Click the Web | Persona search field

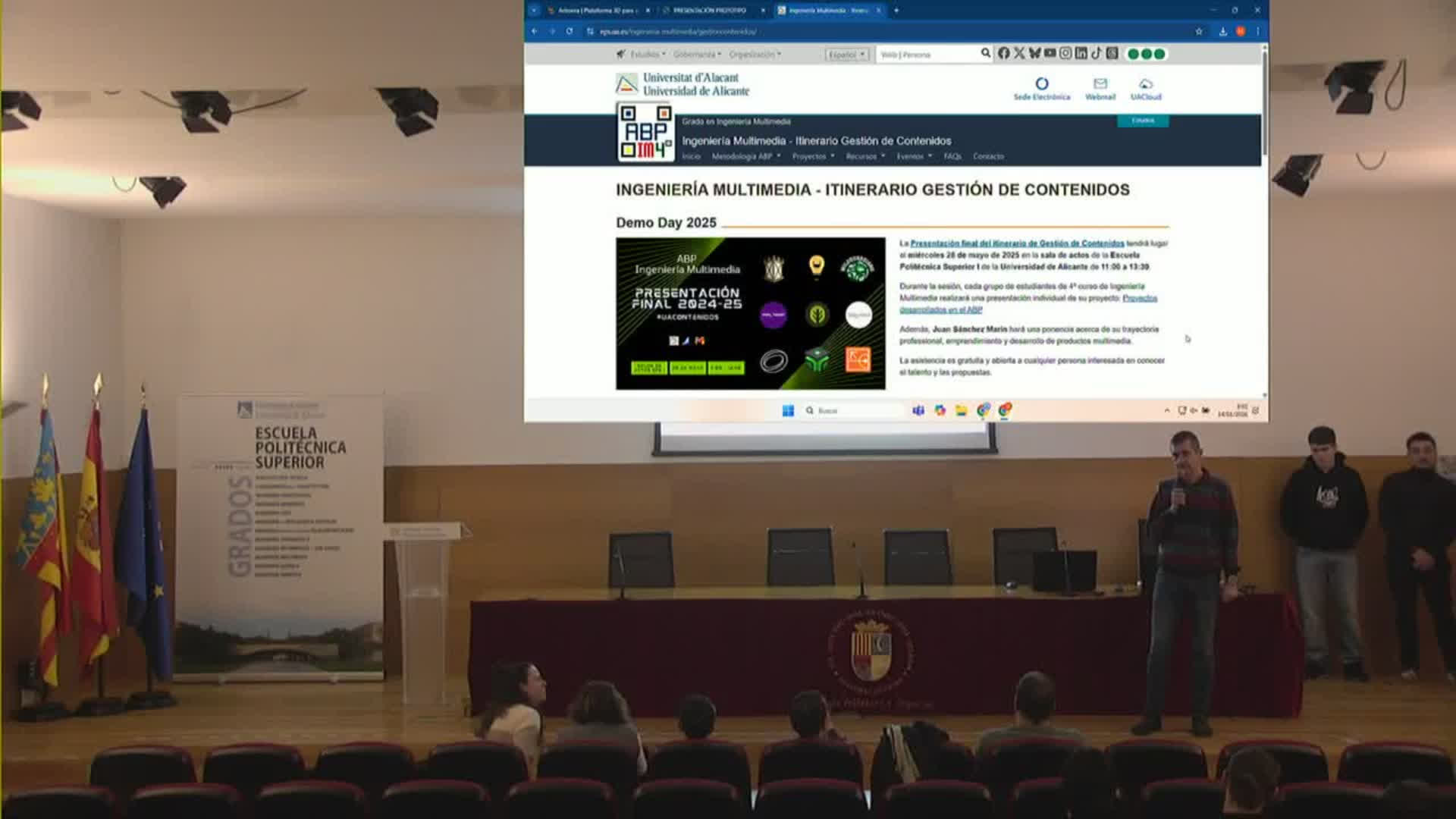tap(925, 55)
